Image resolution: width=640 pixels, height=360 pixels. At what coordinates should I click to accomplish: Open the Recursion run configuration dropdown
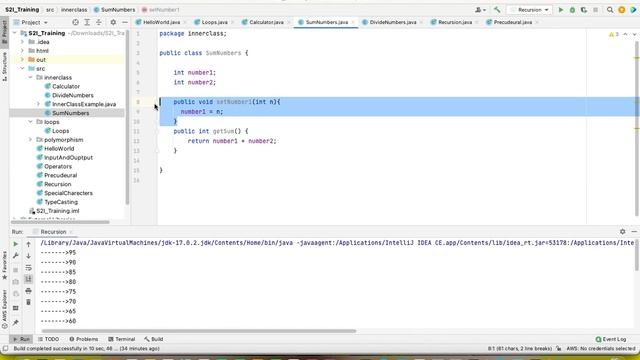pyautogui.click(x=529, y=10)
